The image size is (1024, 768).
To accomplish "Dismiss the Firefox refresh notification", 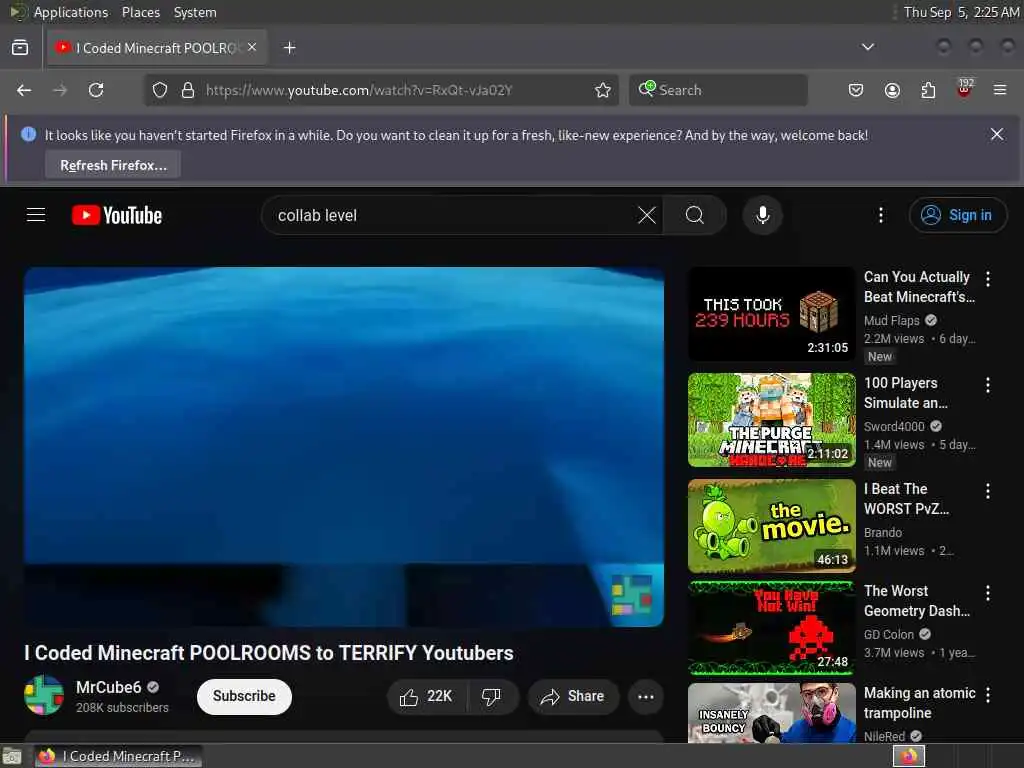I will point(997,135).
